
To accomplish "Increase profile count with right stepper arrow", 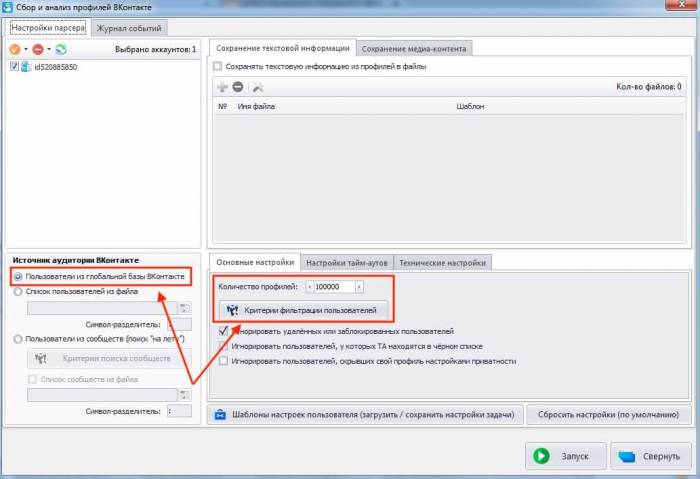I will [359, 287].
